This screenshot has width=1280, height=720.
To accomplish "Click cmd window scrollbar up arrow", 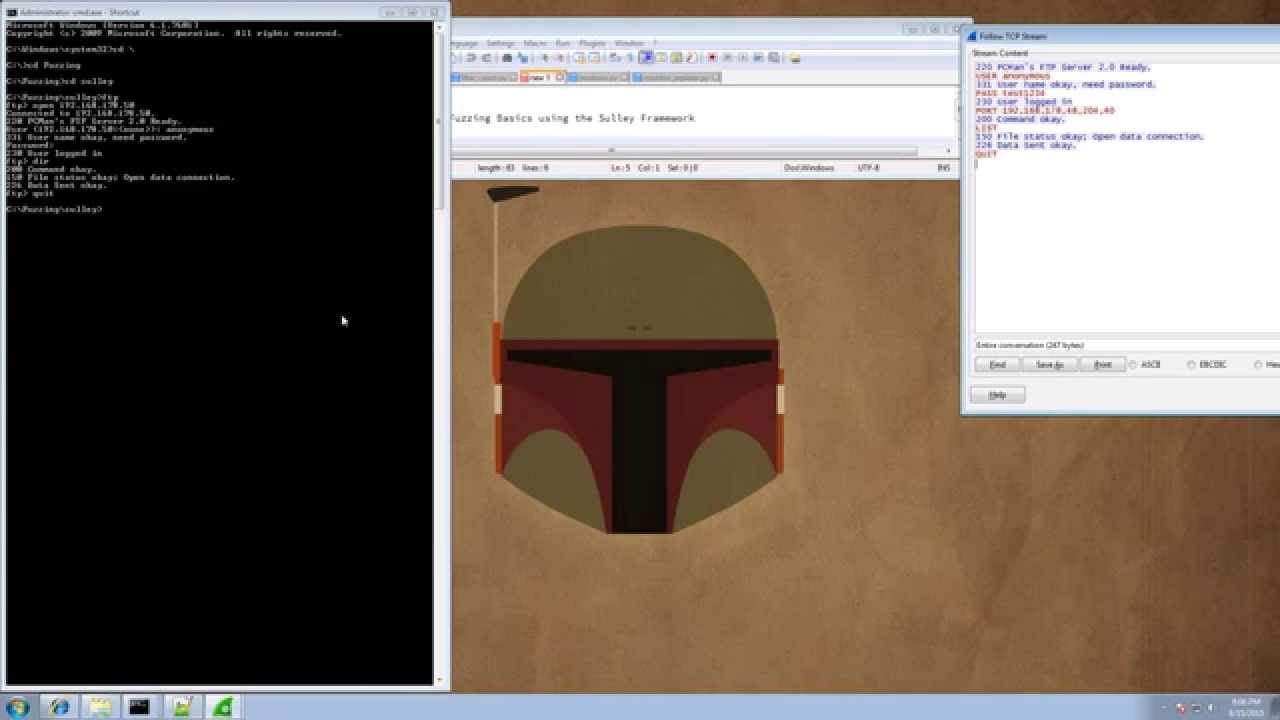I will click(x=439, y=26).
